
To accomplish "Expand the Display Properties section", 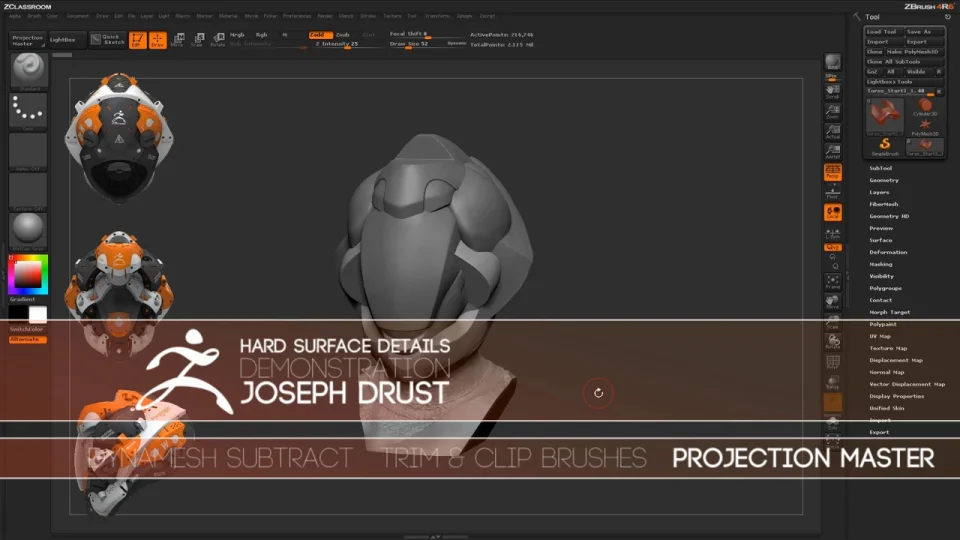I will point(897,396).
